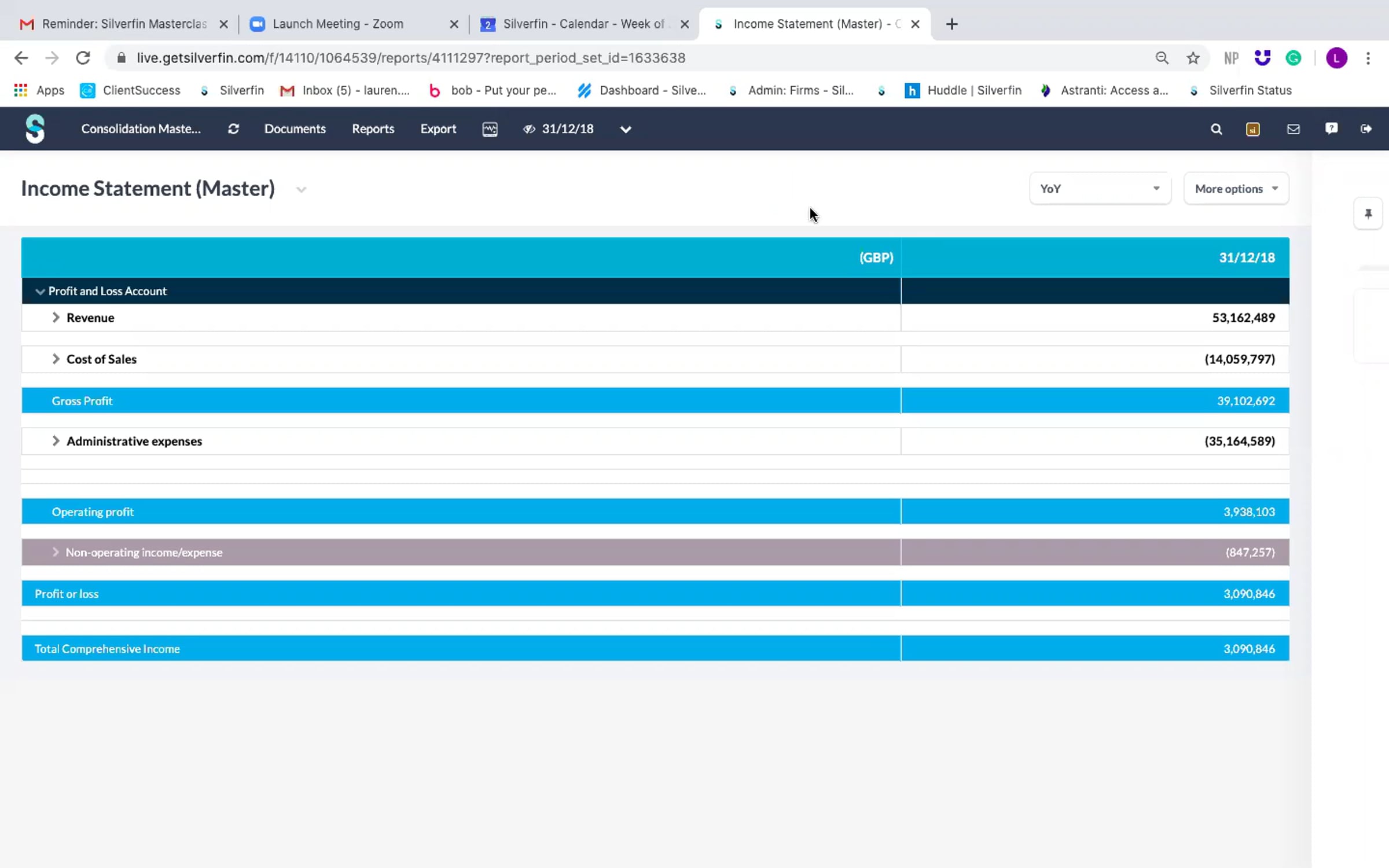1389x868 pixels.
Task: Open the envelope messages icon
Action: point(1293,129)
